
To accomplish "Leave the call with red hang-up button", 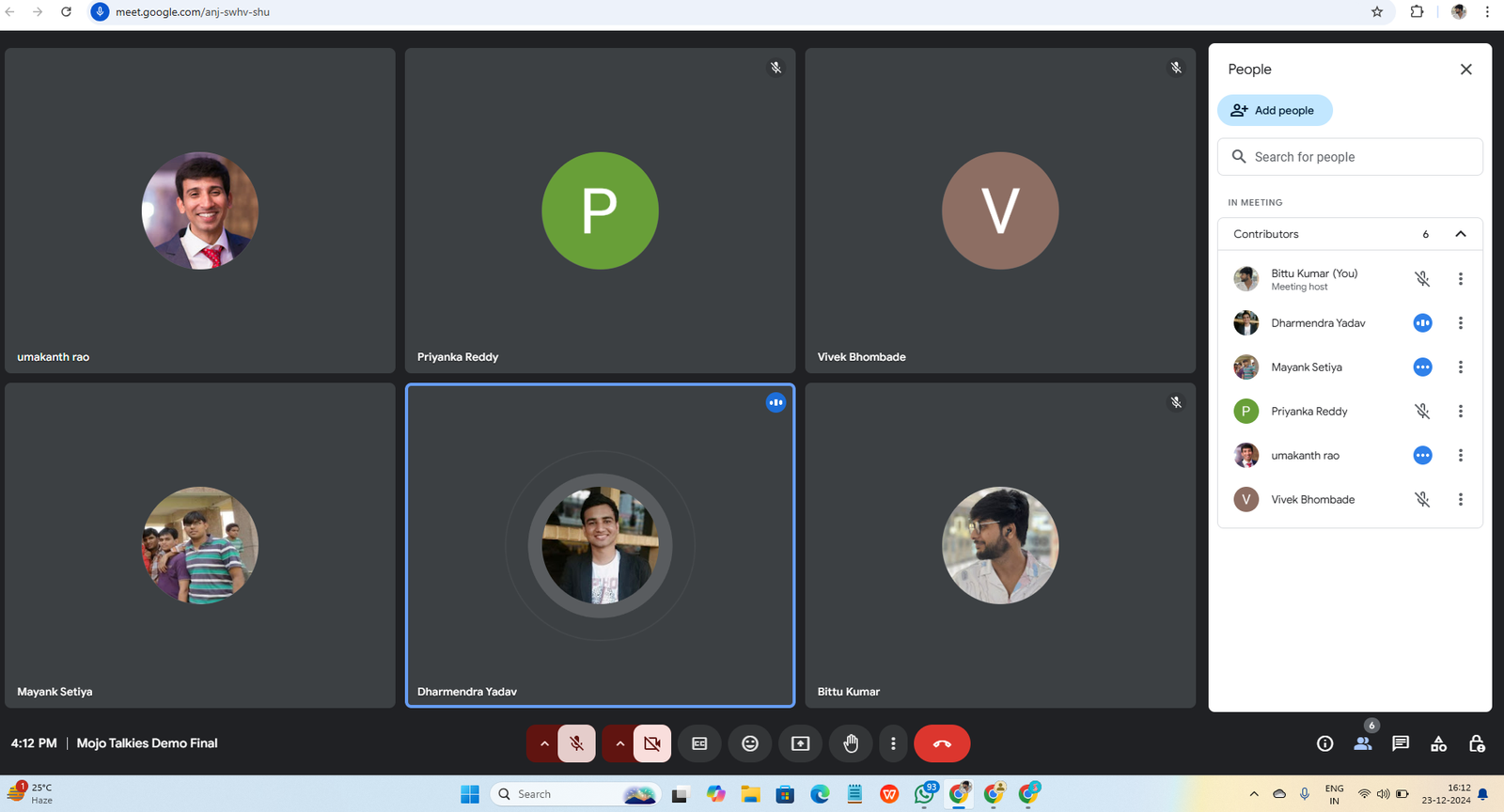I will pos(942,743).
